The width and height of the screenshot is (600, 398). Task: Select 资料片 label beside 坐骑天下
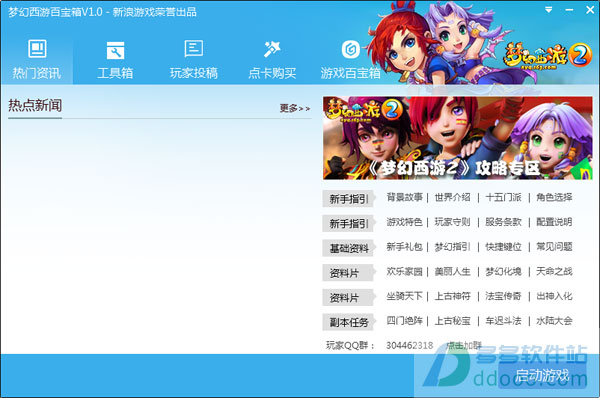point(348,298)
